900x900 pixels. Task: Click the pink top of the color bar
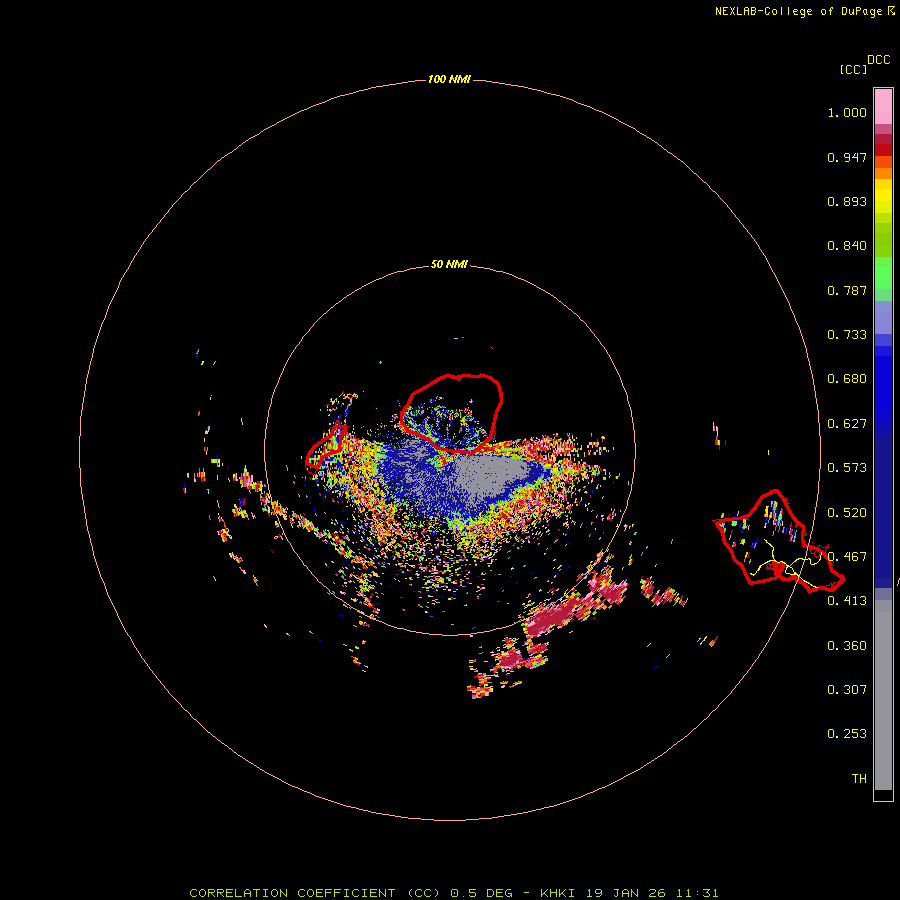(x=883, y=107)
